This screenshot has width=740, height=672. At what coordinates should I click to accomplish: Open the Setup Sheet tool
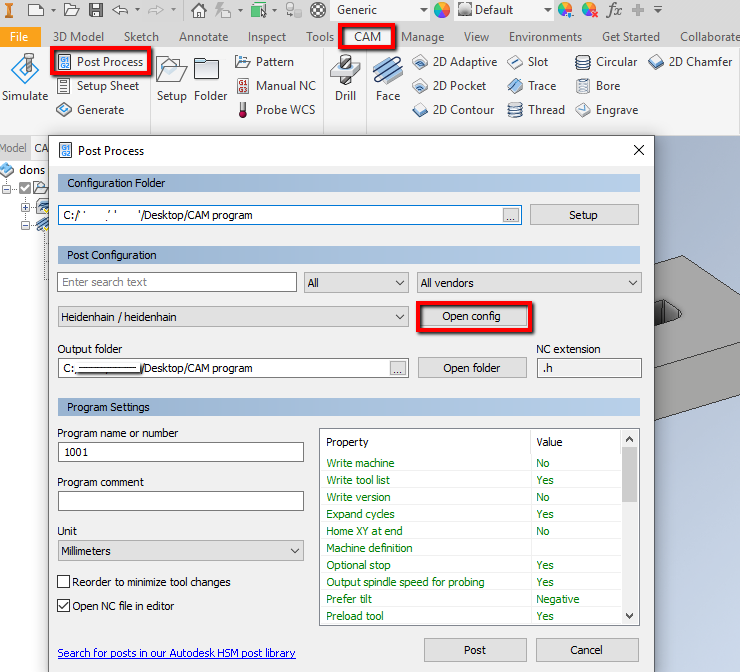(x=98, y=86)
